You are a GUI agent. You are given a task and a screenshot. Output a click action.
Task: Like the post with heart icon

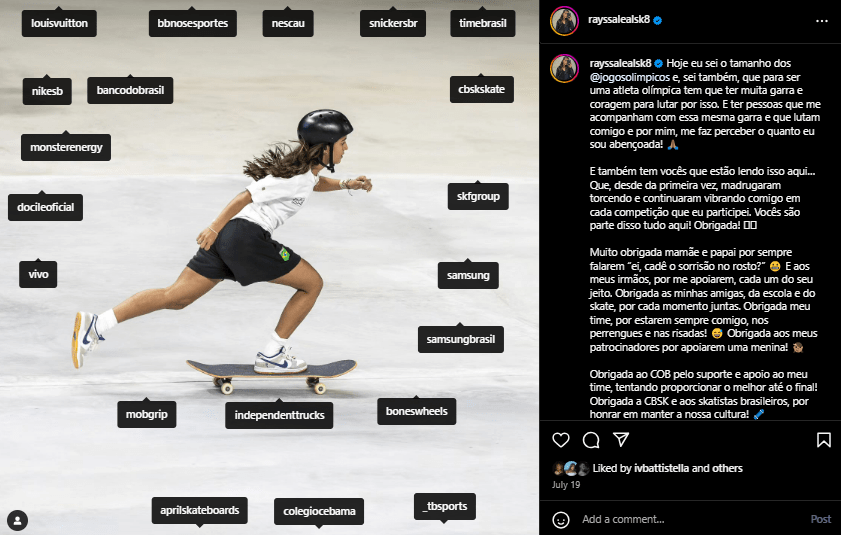[560, 440]
